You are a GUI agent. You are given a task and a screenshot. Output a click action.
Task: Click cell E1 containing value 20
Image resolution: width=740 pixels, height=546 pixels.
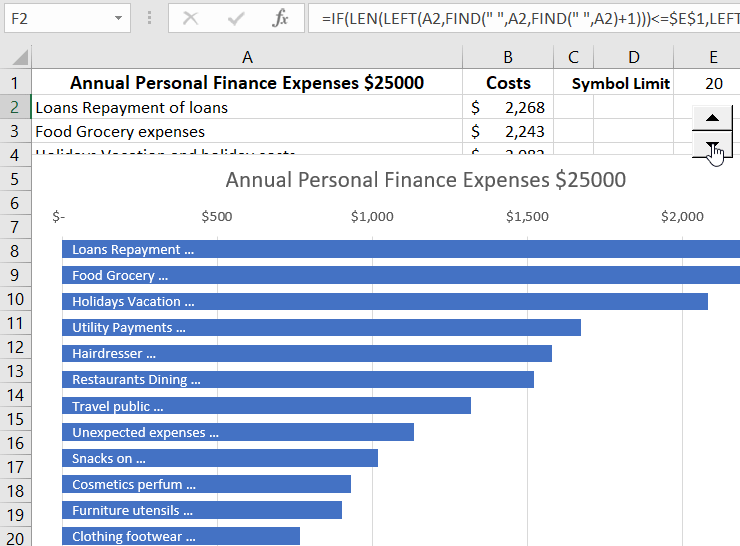click(x=713, y=83)
